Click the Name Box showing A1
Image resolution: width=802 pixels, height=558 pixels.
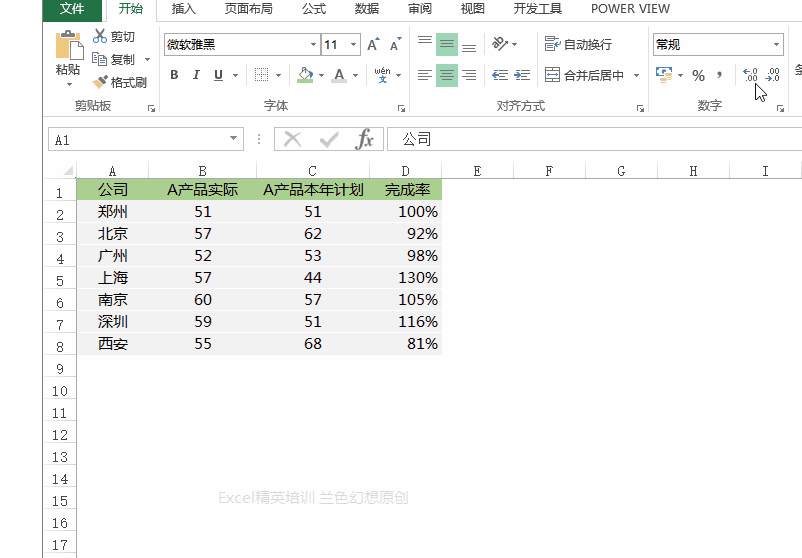pos(145,139)
